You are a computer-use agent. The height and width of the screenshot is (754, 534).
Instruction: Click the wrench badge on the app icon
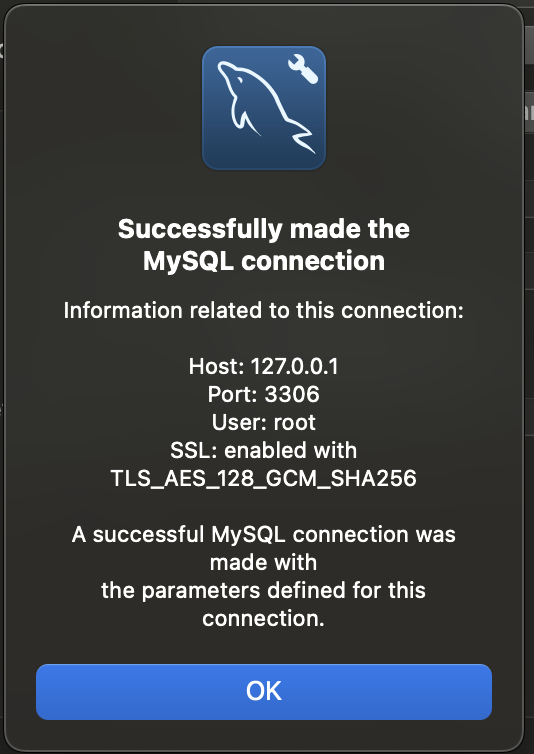point(303,69)
